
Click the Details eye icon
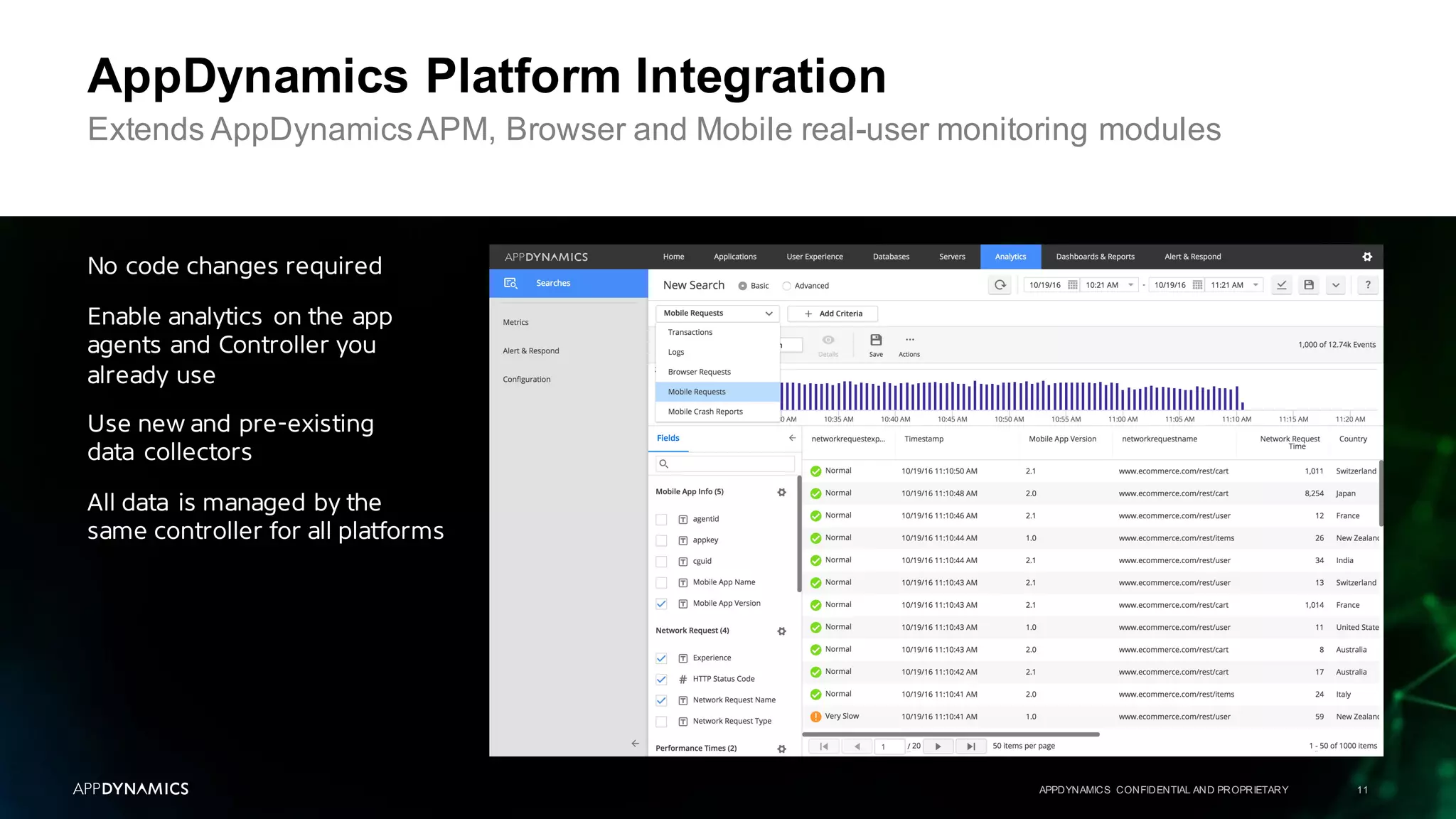828,340
